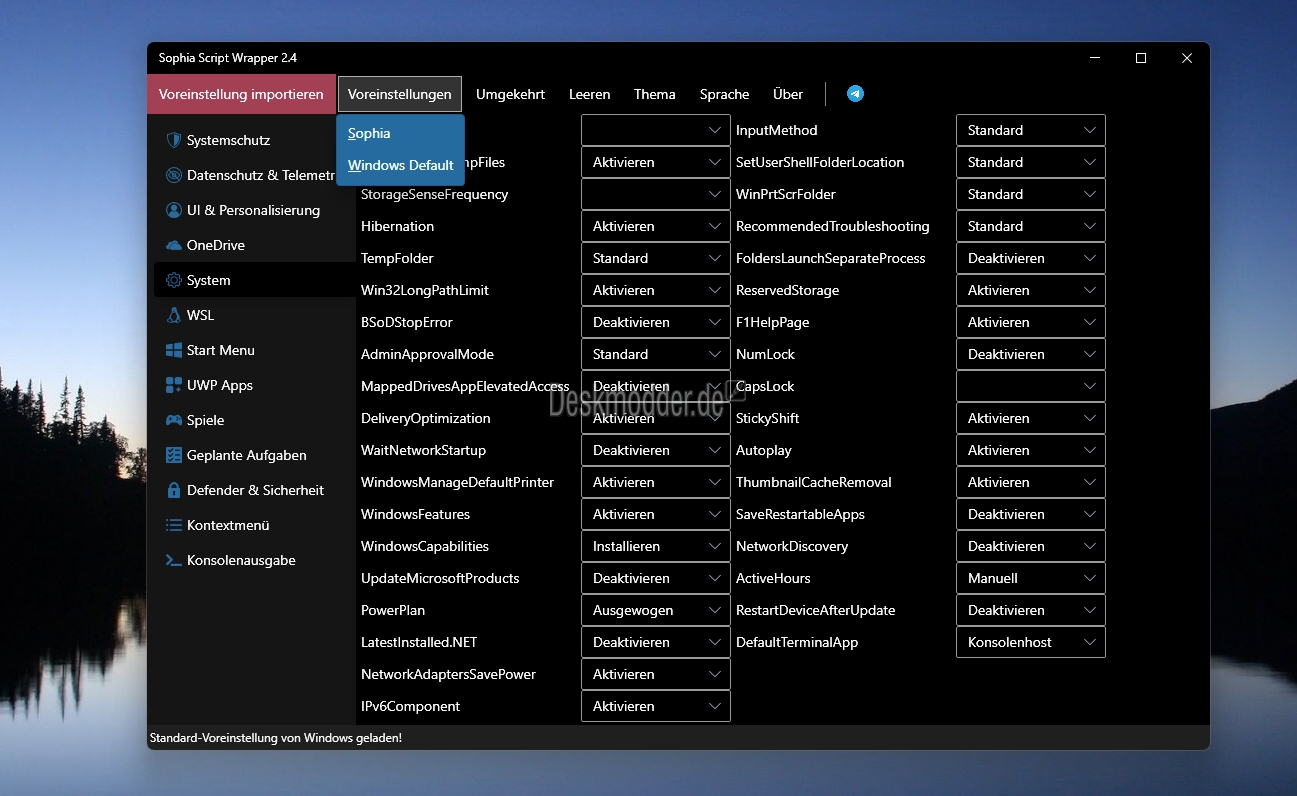The width and height of the screenshot is (1297, 796).
Task: Open the Voreinstellungen menu
Action: click(x=400, y=94)
